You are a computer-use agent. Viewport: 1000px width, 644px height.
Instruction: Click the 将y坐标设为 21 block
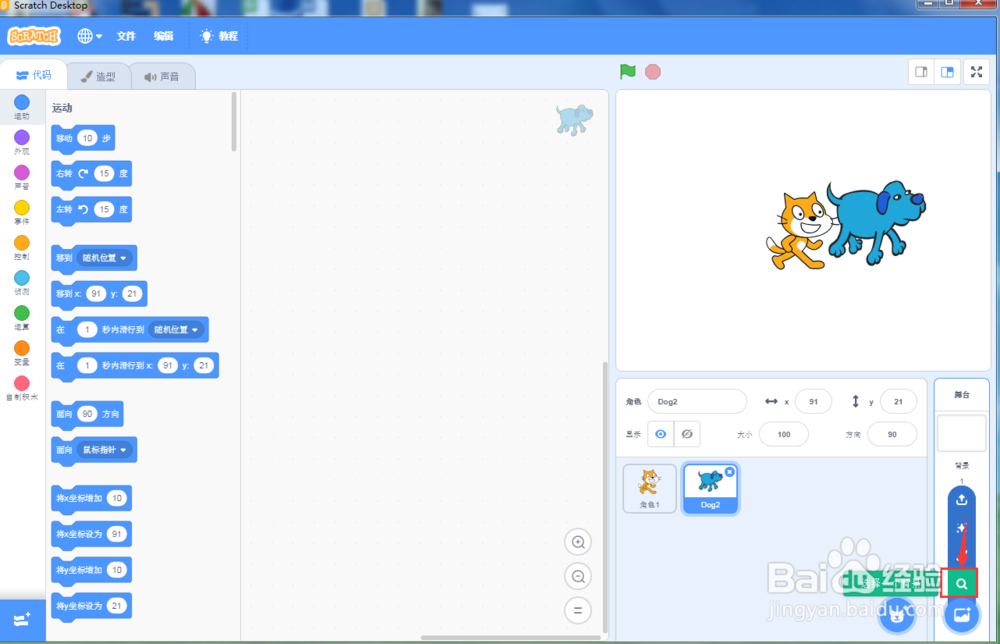pos(91,606)
